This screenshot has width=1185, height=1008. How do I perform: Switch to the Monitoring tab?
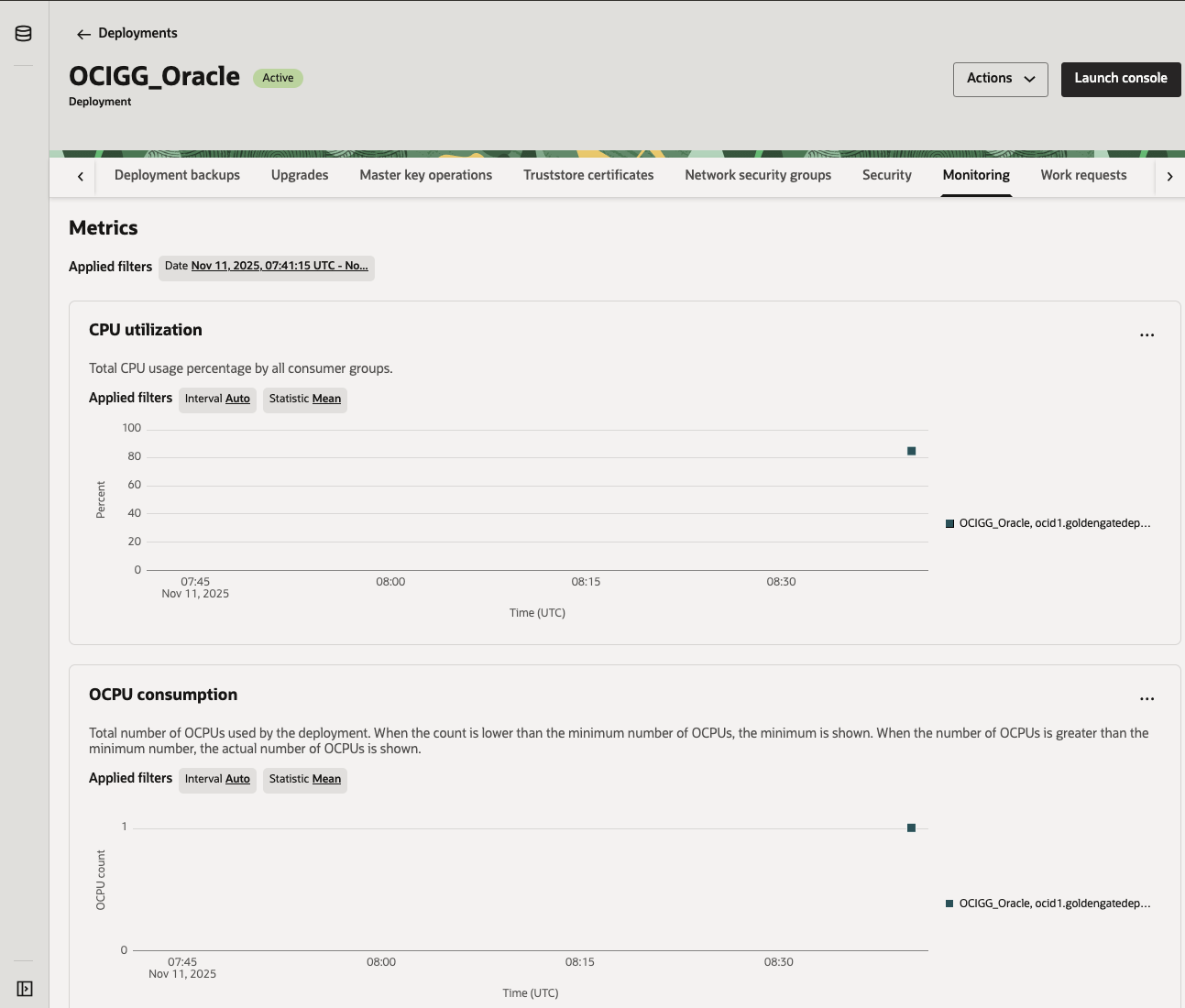click(976, 175)
